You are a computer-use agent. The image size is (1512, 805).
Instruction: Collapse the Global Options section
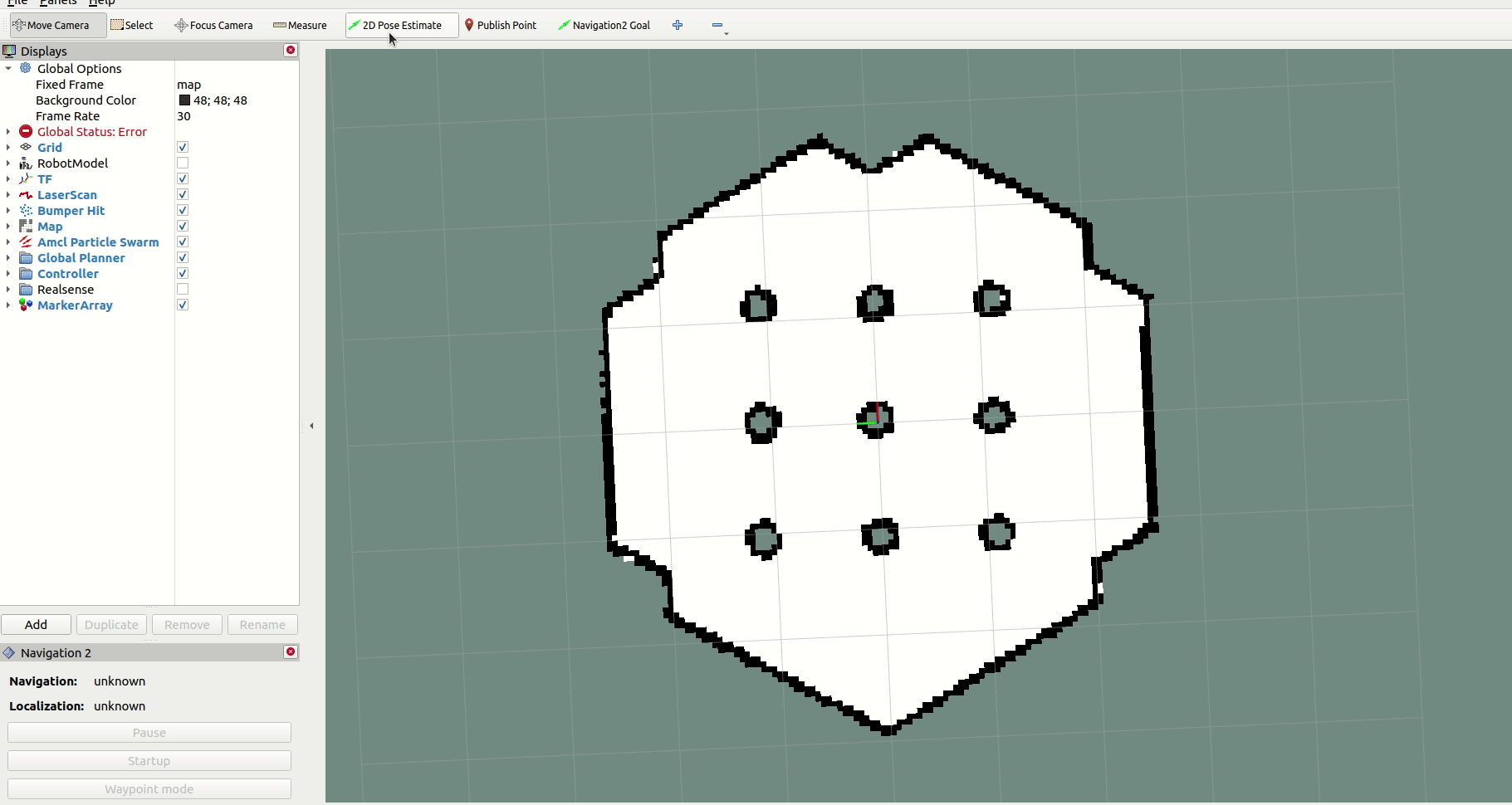[7, 68]
